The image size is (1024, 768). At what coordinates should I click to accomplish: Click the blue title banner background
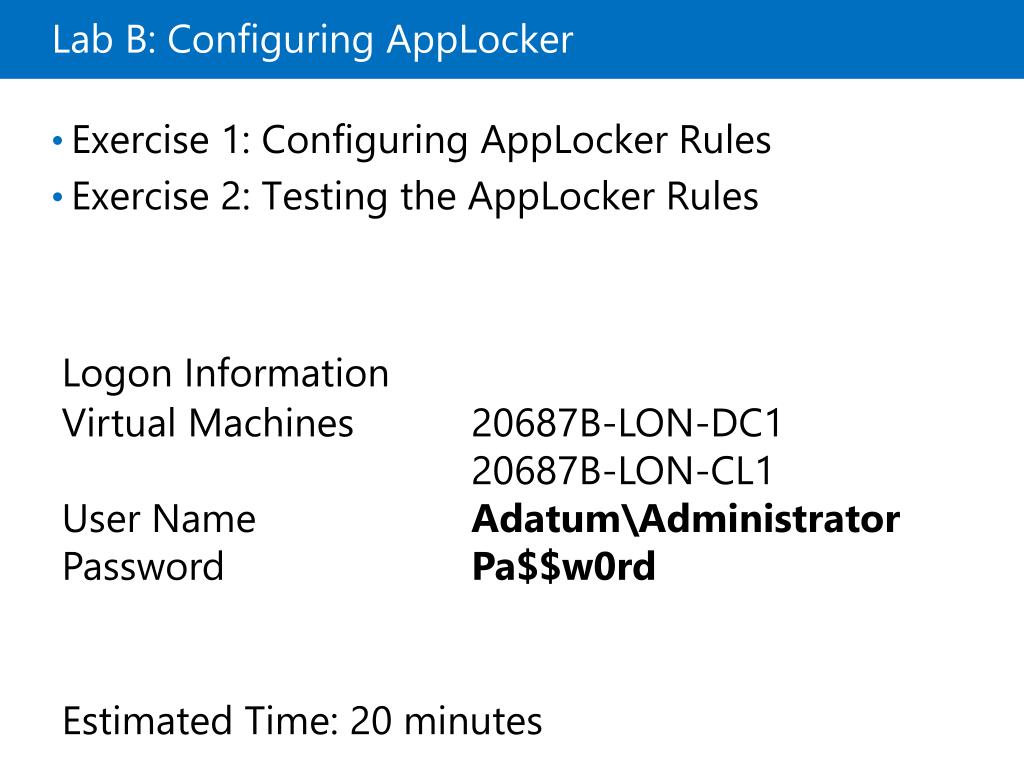(797, 39)
